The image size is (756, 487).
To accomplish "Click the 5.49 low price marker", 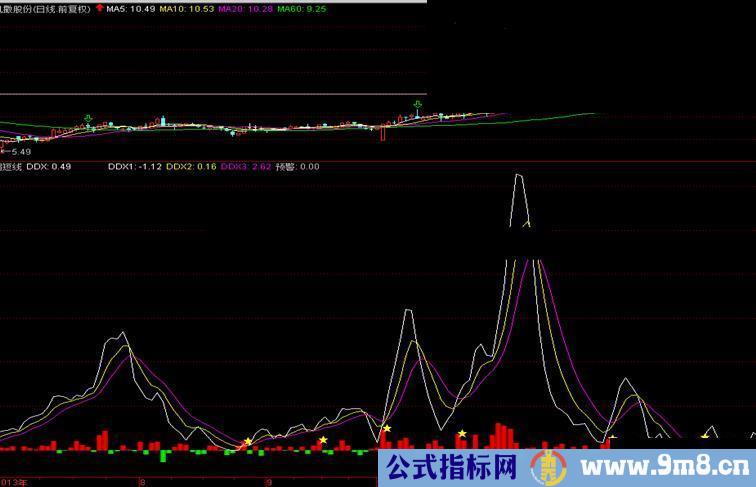I will (x=16, y=151).
